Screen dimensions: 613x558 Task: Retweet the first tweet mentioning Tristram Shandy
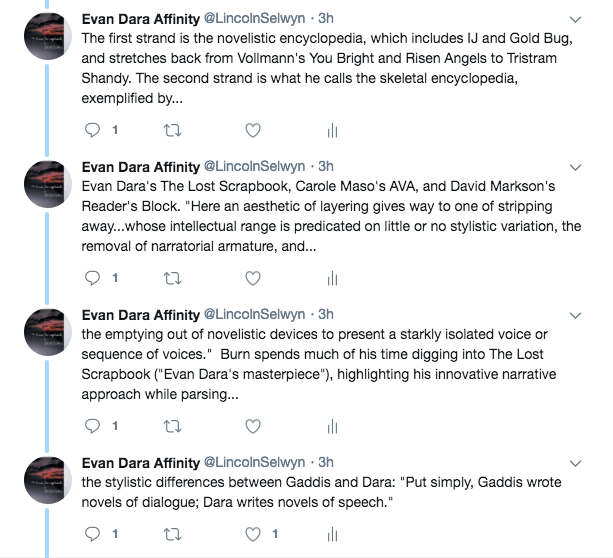[x=173, y=130]
